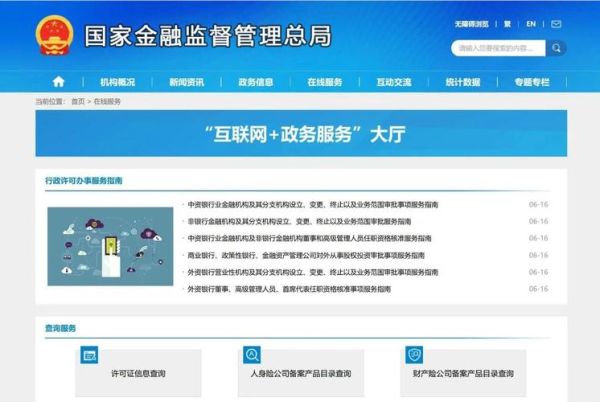600x402 pixels.
Task: Click the home icon in navigation bar
Action: (x=58, y=82)
